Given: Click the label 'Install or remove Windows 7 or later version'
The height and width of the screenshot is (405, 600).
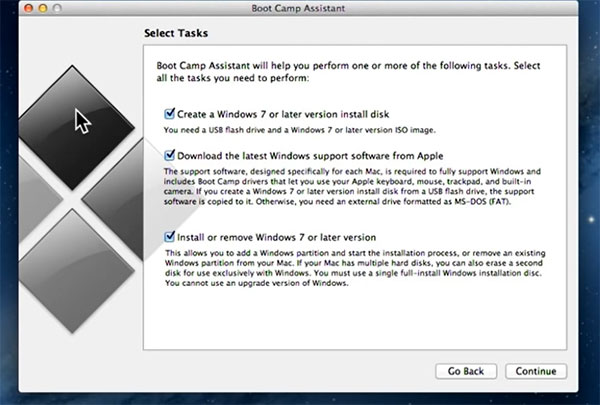Looking at the screenshot, I should [x=276, y=237].
